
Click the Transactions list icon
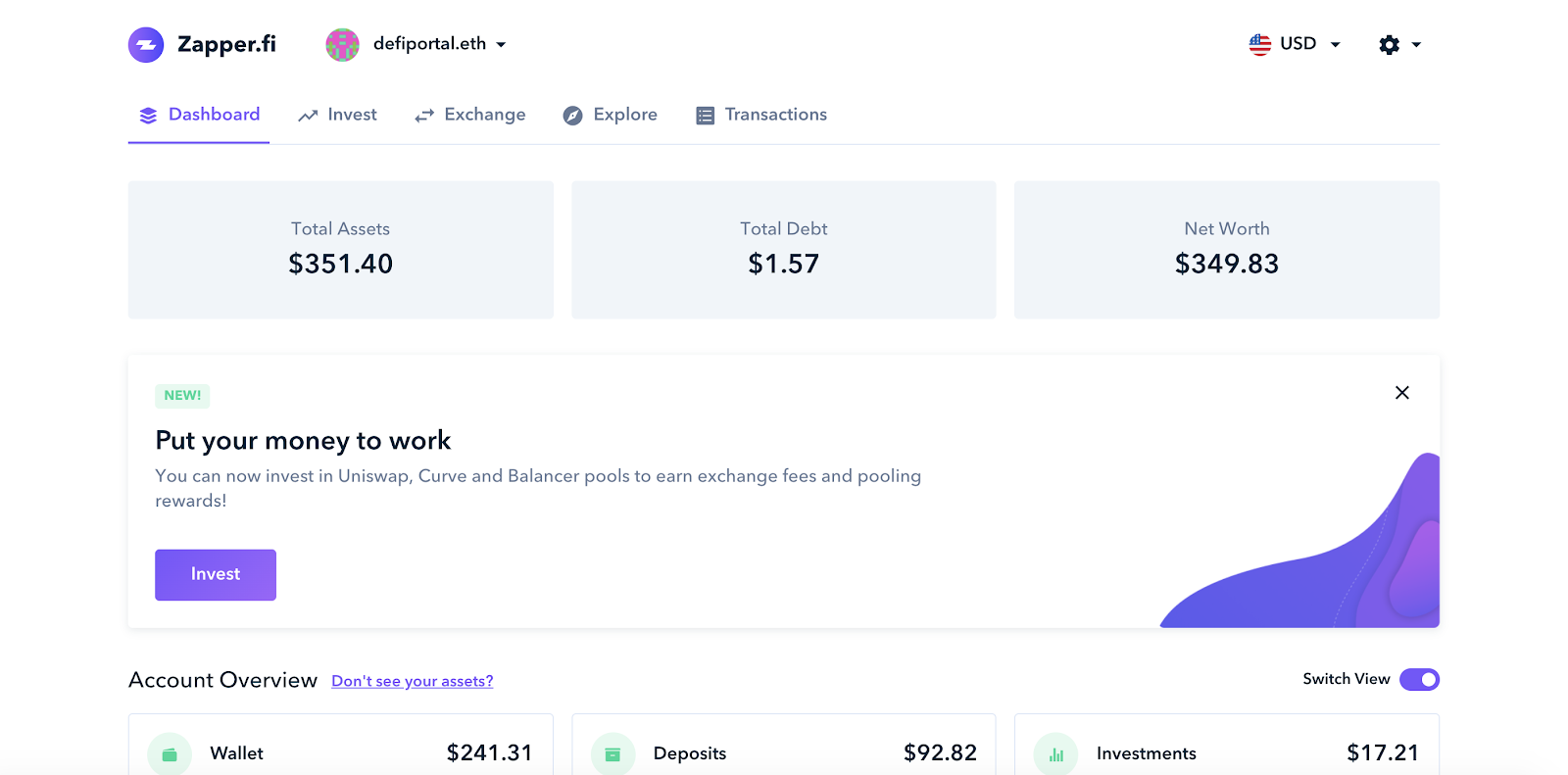tap(704, 115)
